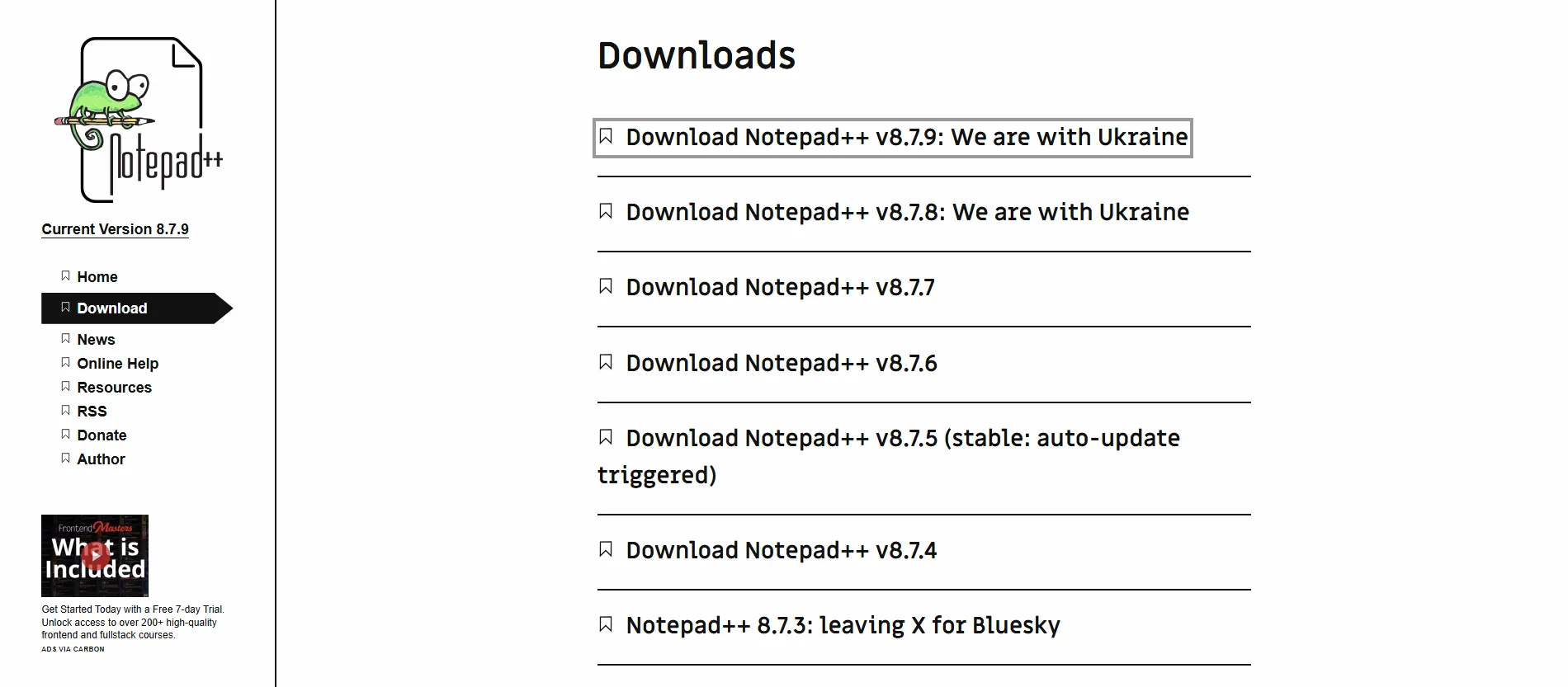Click the bookmark icon beside v8.7.6 download
1568x687 pixels.
(607, 363)
